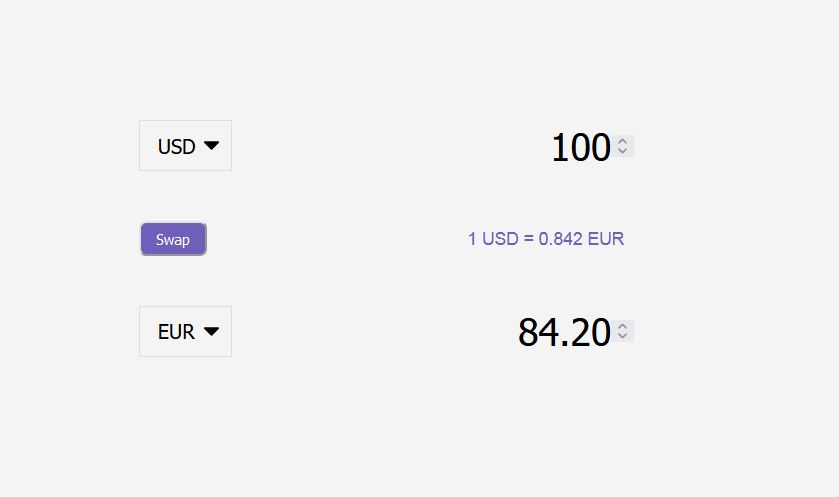Select the spinner control of the USD amount

point(623,146)
